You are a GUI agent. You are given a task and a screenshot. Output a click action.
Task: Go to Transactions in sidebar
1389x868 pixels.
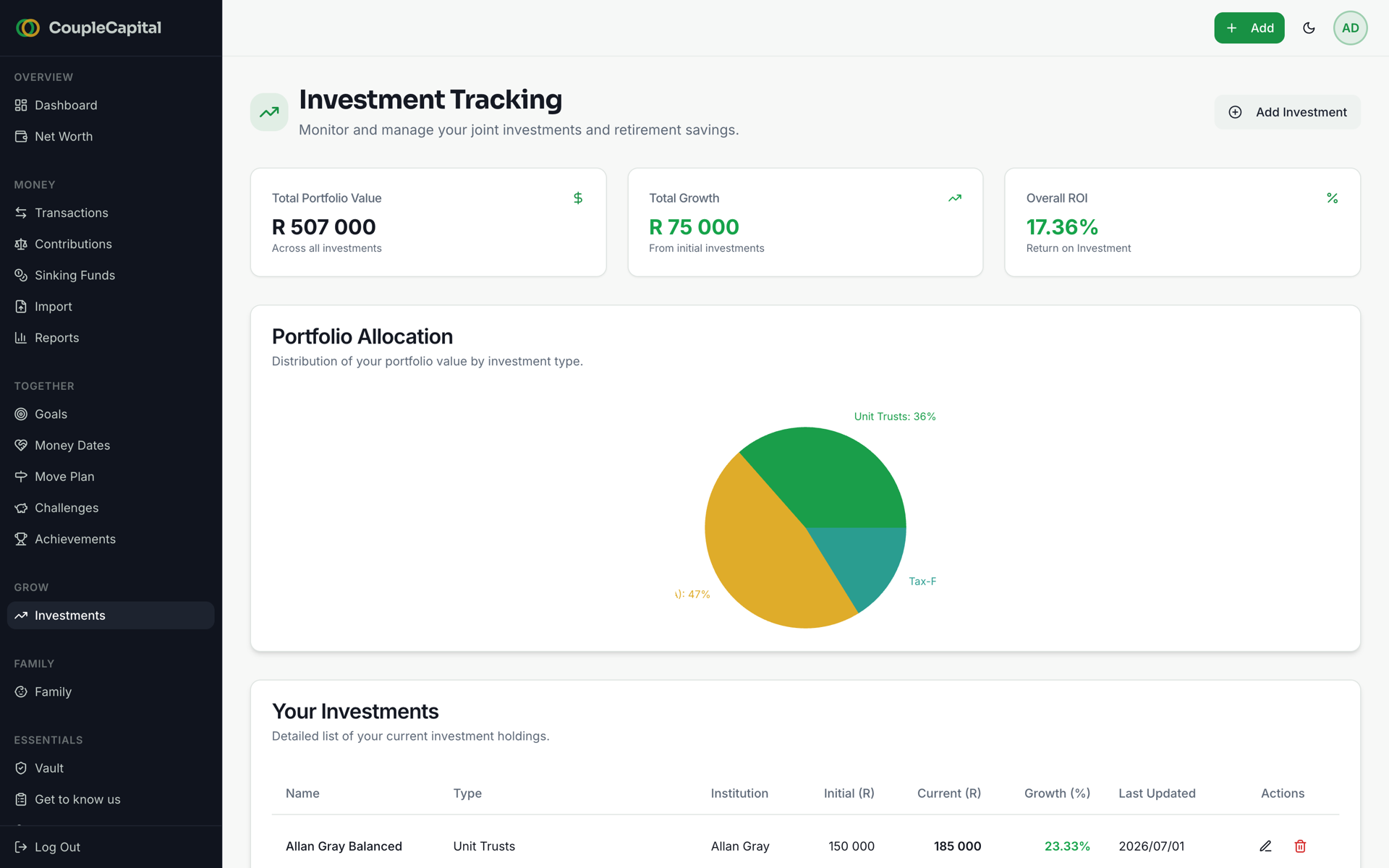[111, 213]
